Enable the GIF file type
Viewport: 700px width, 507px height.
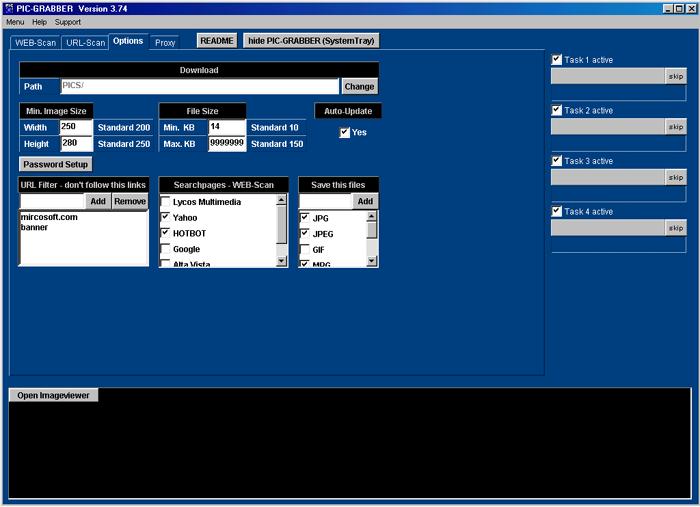[x=304, y=249]
